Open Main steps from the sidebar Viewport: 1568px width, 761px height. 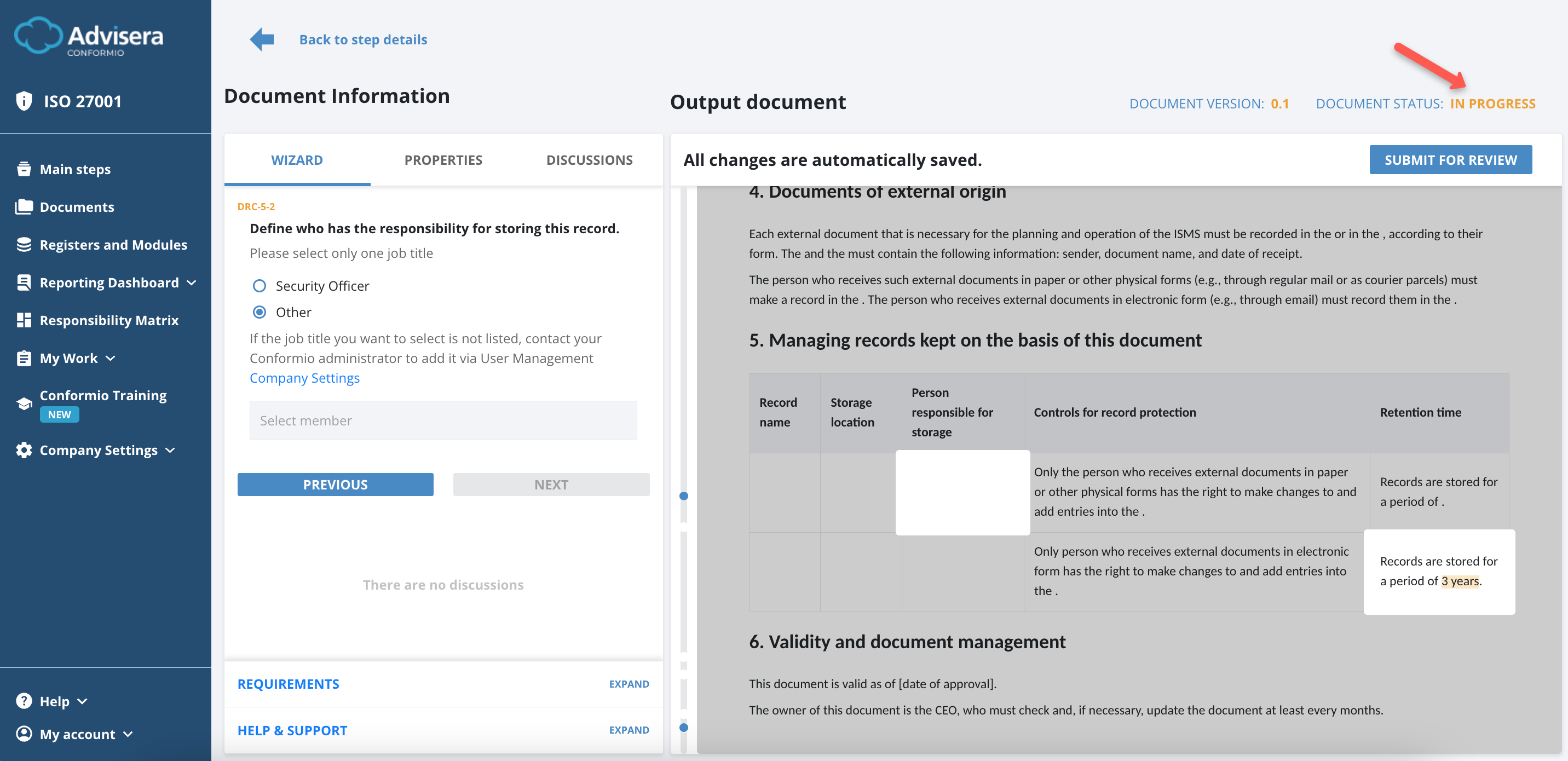click(x=75, y=169)
